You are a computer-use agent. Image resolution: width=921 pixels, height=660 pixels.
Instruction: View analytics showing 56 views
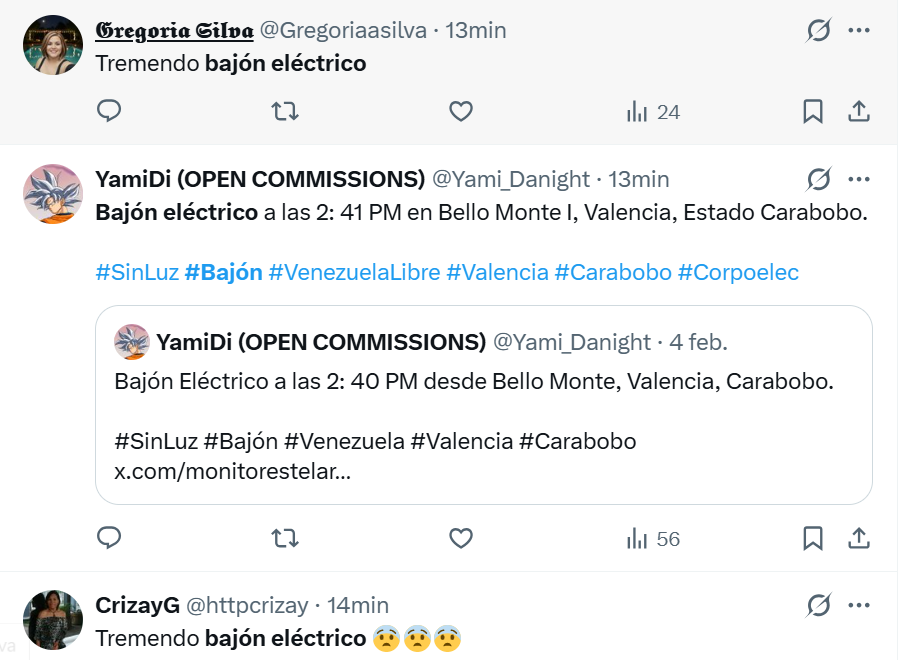click(653, 539)
